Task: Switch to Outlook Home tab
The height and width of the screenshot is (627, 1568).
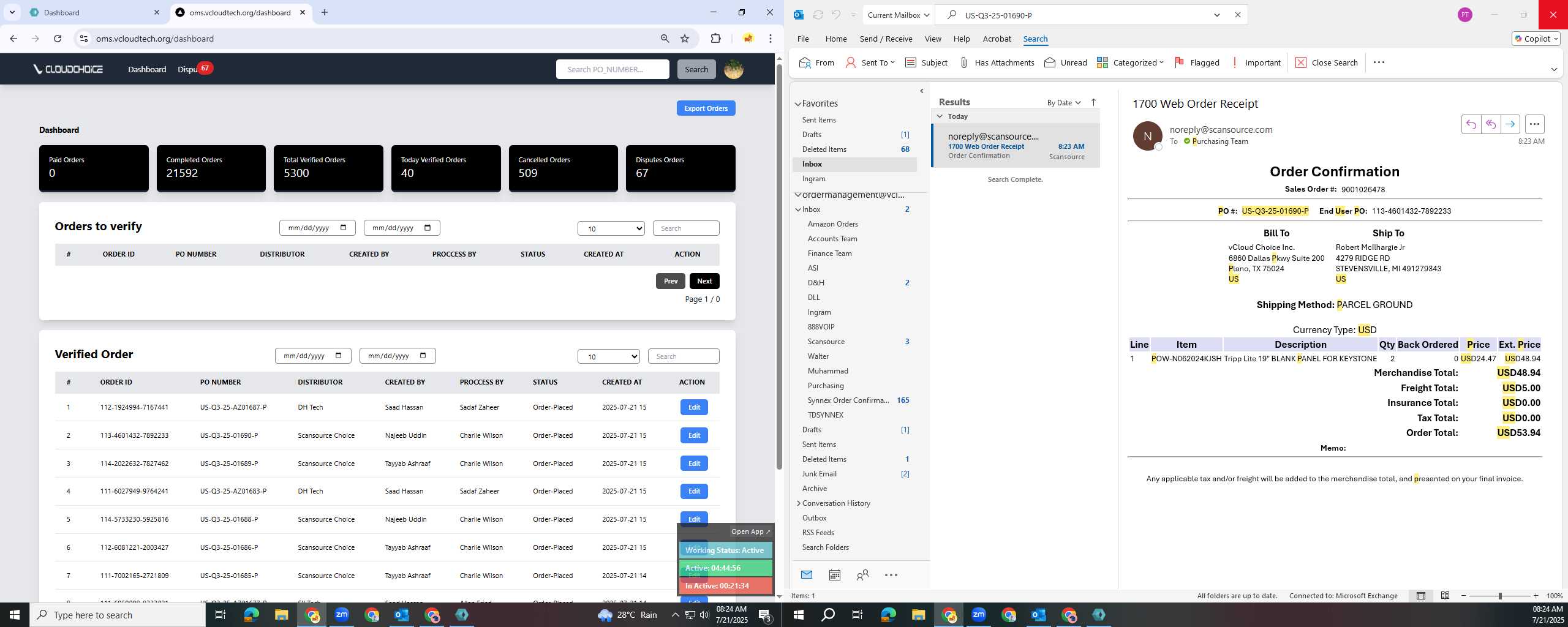Action: pyautogui.click(x=836, y=39)
